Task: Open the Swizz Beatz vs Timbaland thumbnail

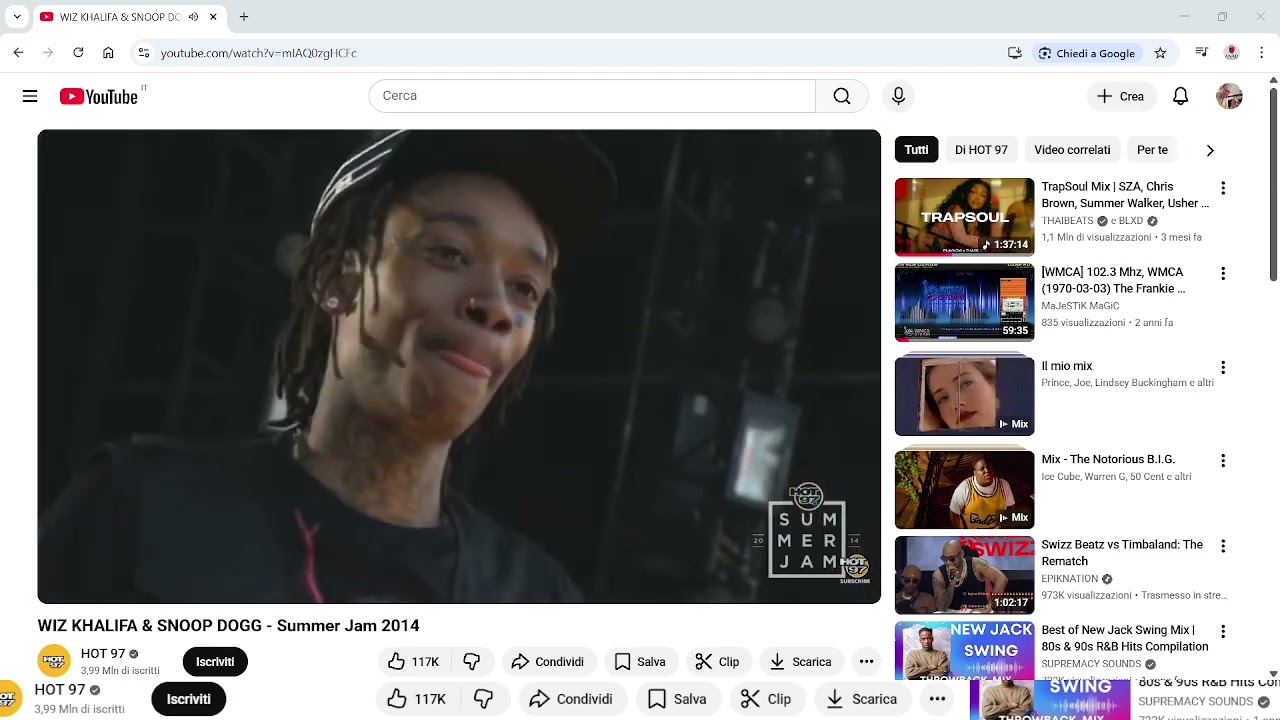Action: [964, 575]
